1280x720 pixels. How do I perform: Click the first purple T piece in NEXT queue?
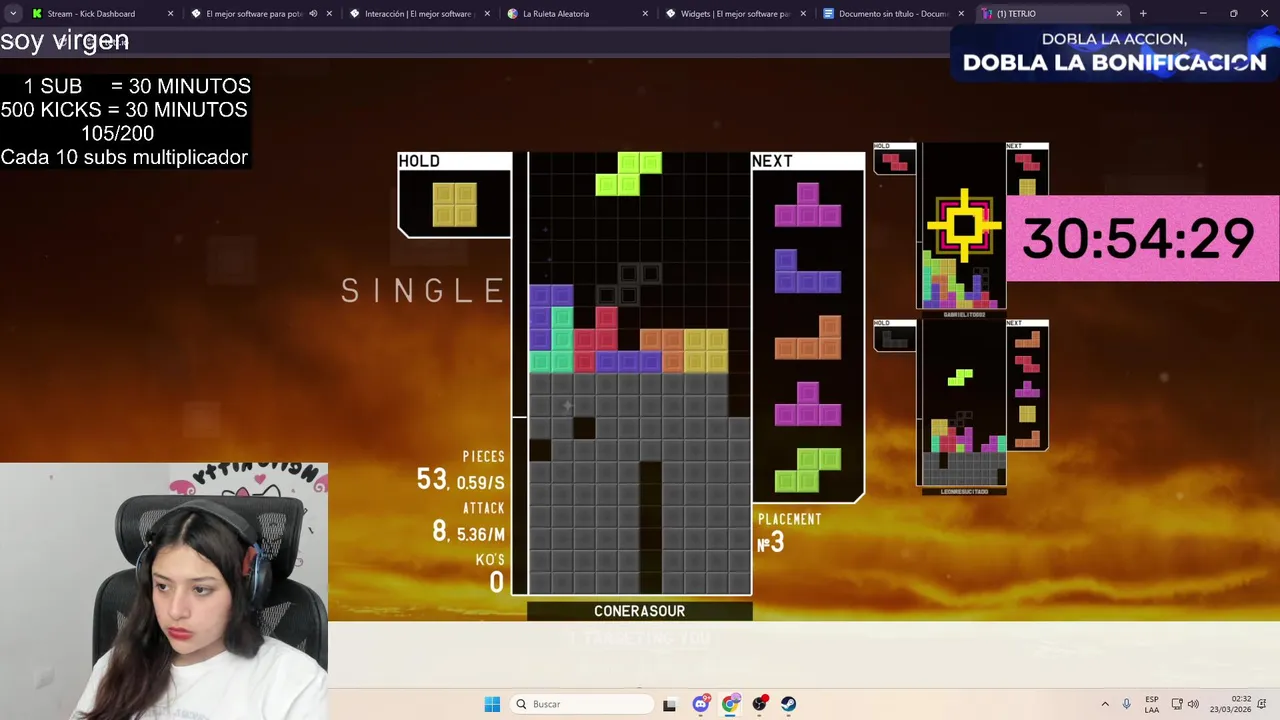(808, 205)
